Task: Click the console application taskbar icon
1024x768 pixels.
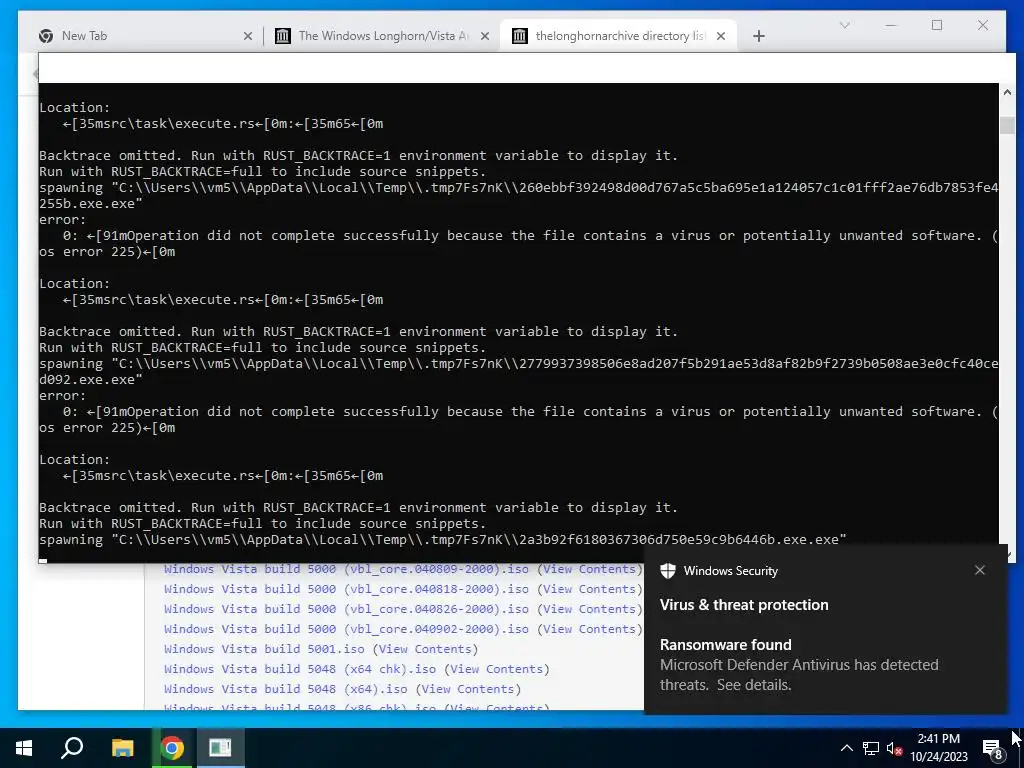Action: click(x=220, y=748)
